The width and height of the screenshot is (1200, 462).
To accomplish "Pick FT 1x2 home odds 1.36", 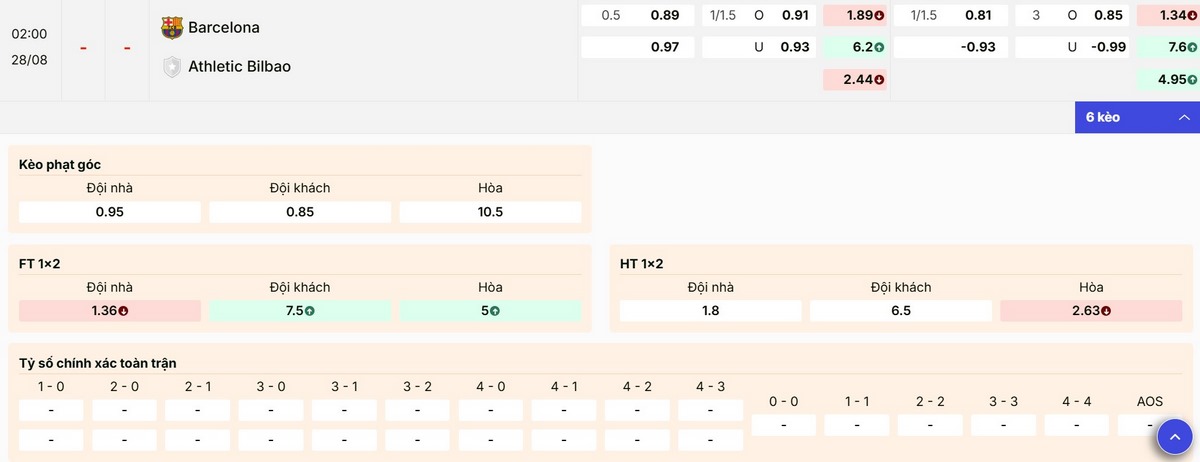I will [x=110, y=310].
